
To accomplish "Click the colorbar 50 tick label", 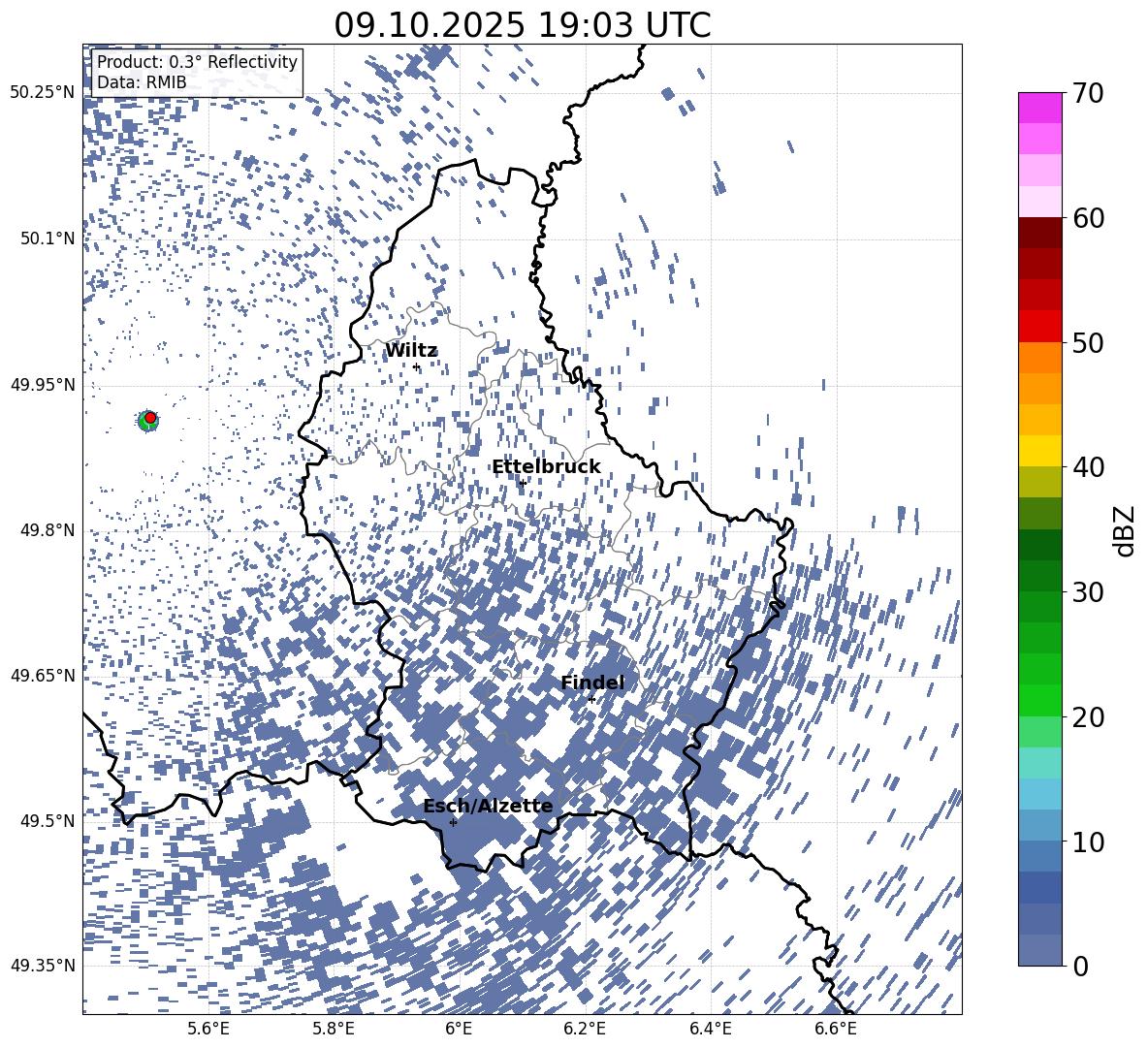I will [1088, 342].
